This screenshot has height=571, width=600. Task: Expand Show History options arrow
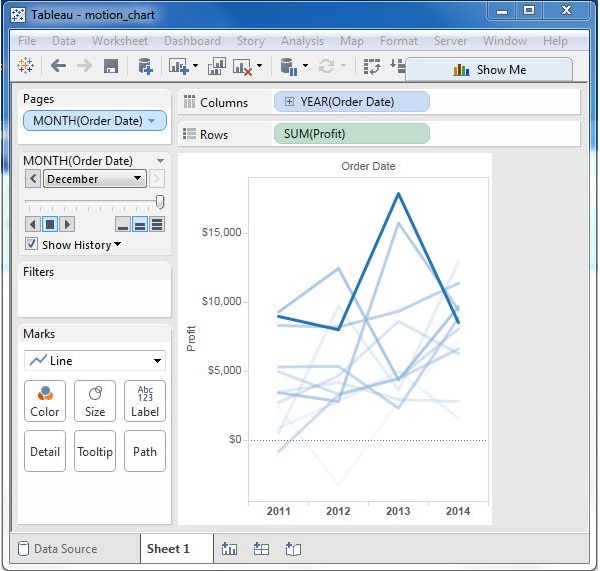click(x=118, y=245)
